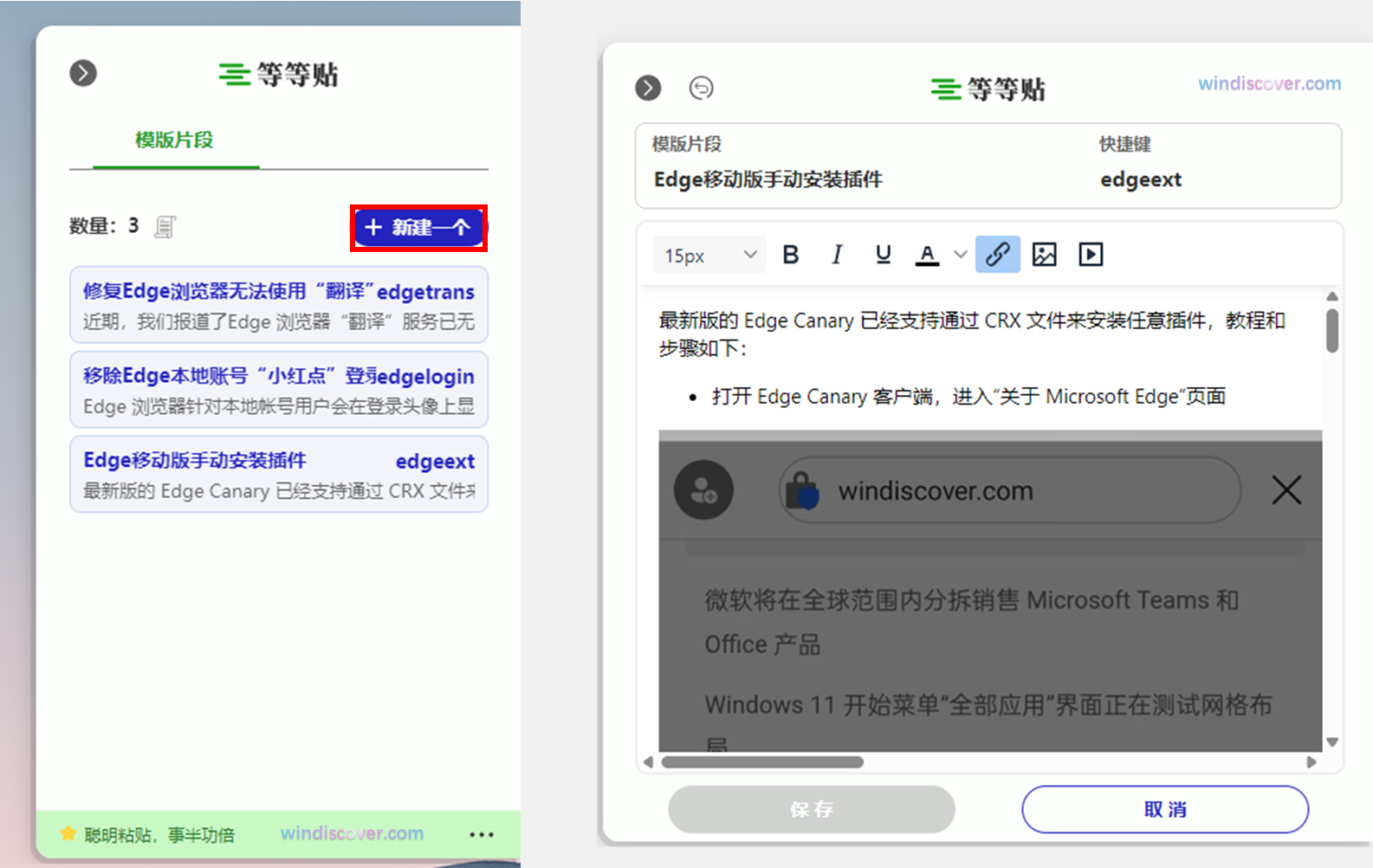Click the arrow icon in editor header
This screenshot has width=1373, height=868.
tap(648, 87)
